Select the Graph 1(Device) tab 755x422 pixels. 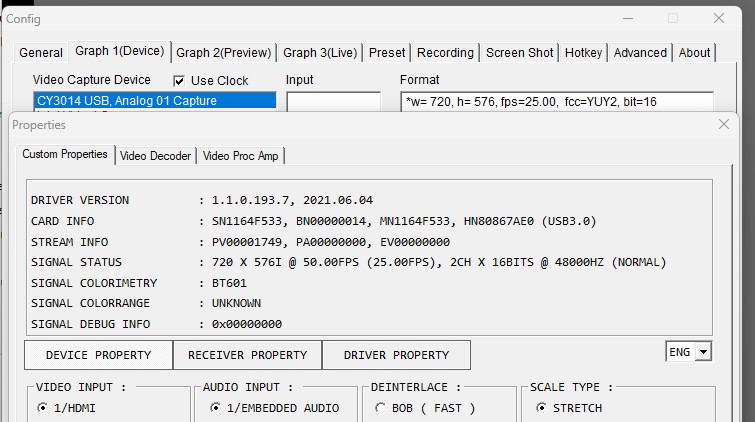(x=119, y=51)
